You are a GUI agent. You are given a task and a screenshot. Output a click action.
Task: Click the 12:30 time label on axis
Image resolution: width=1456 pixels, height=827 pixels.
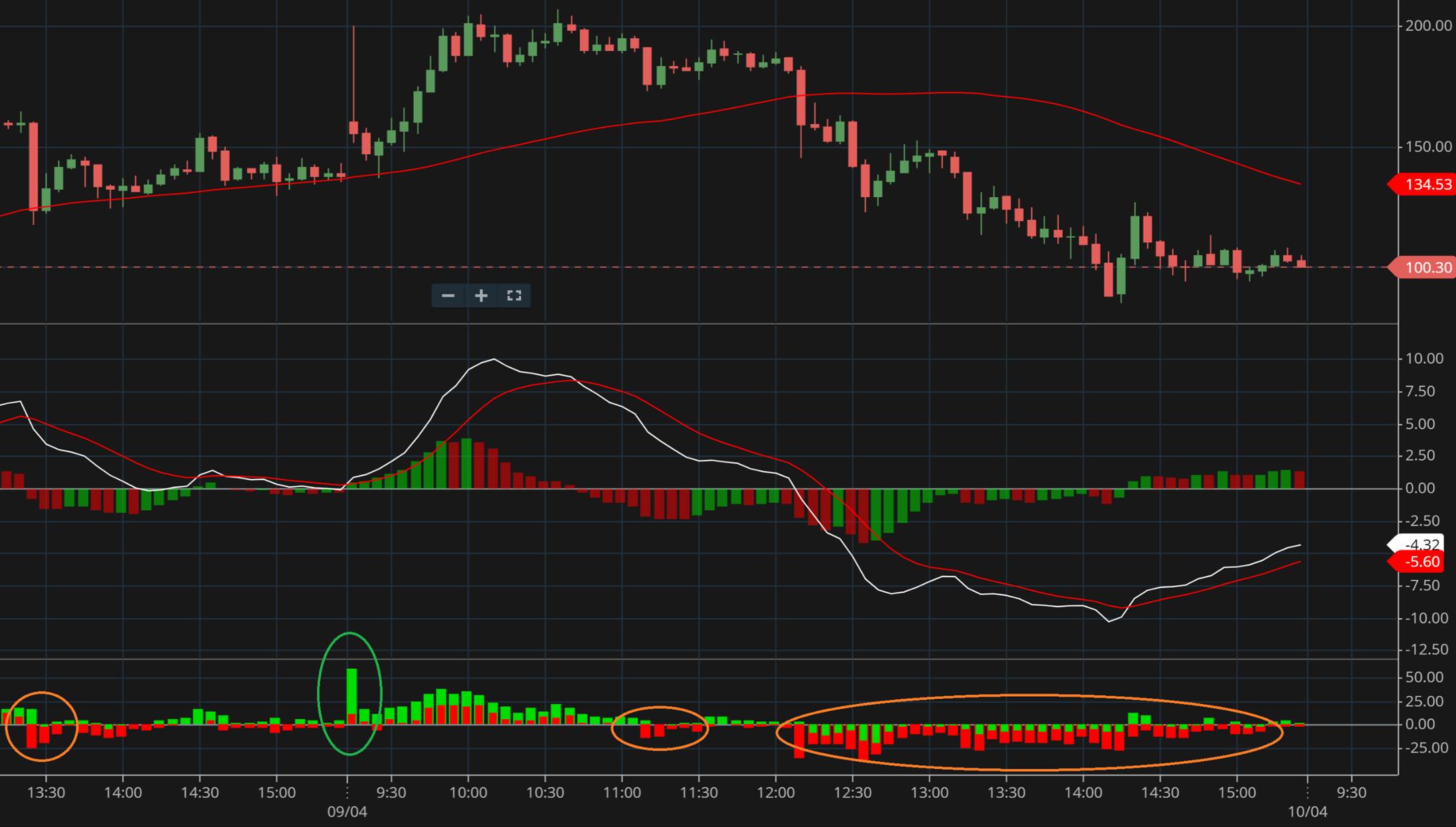(x=852, y=792)
